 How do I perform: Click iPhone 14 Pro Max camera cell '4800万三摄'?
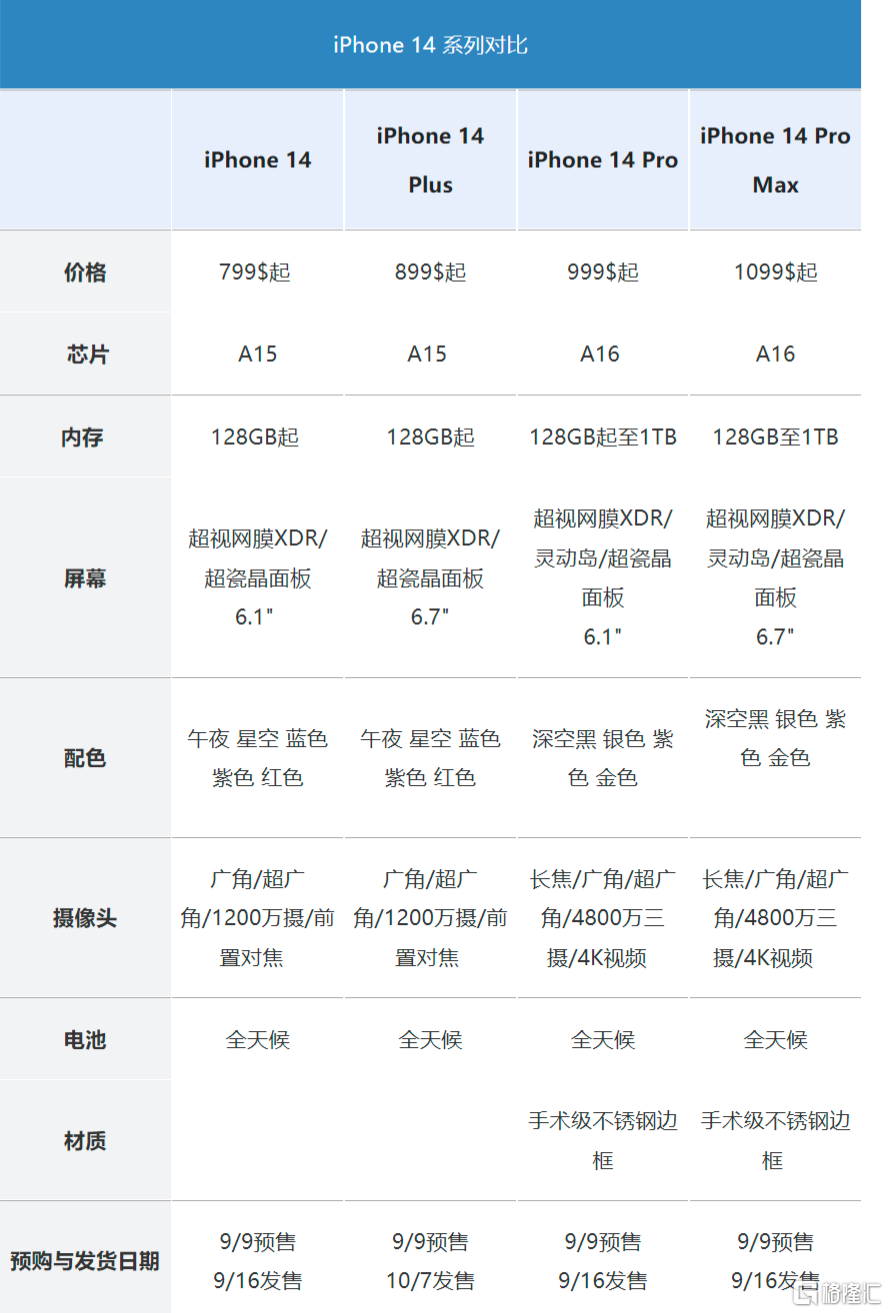point(775,918)
